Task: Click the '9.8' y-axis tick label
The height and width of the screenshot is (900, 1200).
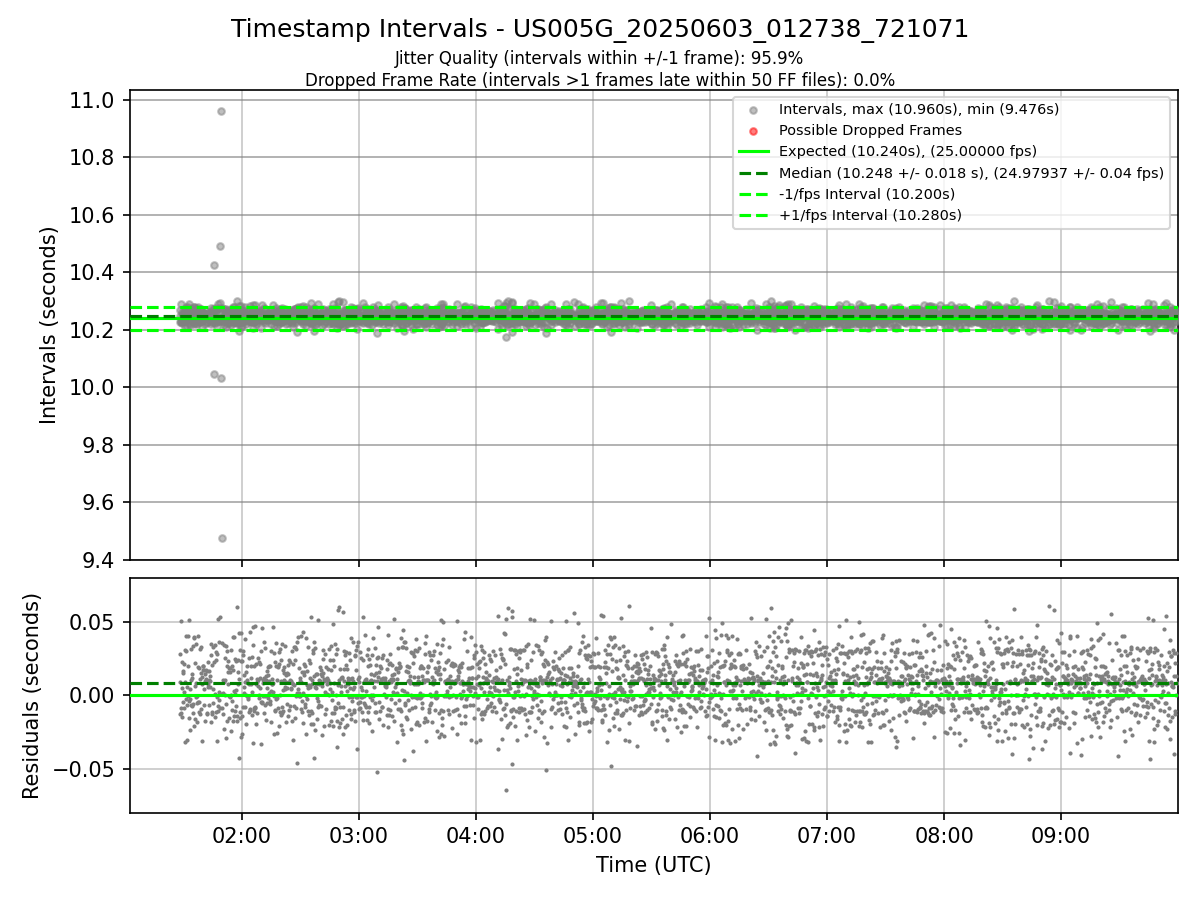Action: pyautogui.click(x=98, y=445)
